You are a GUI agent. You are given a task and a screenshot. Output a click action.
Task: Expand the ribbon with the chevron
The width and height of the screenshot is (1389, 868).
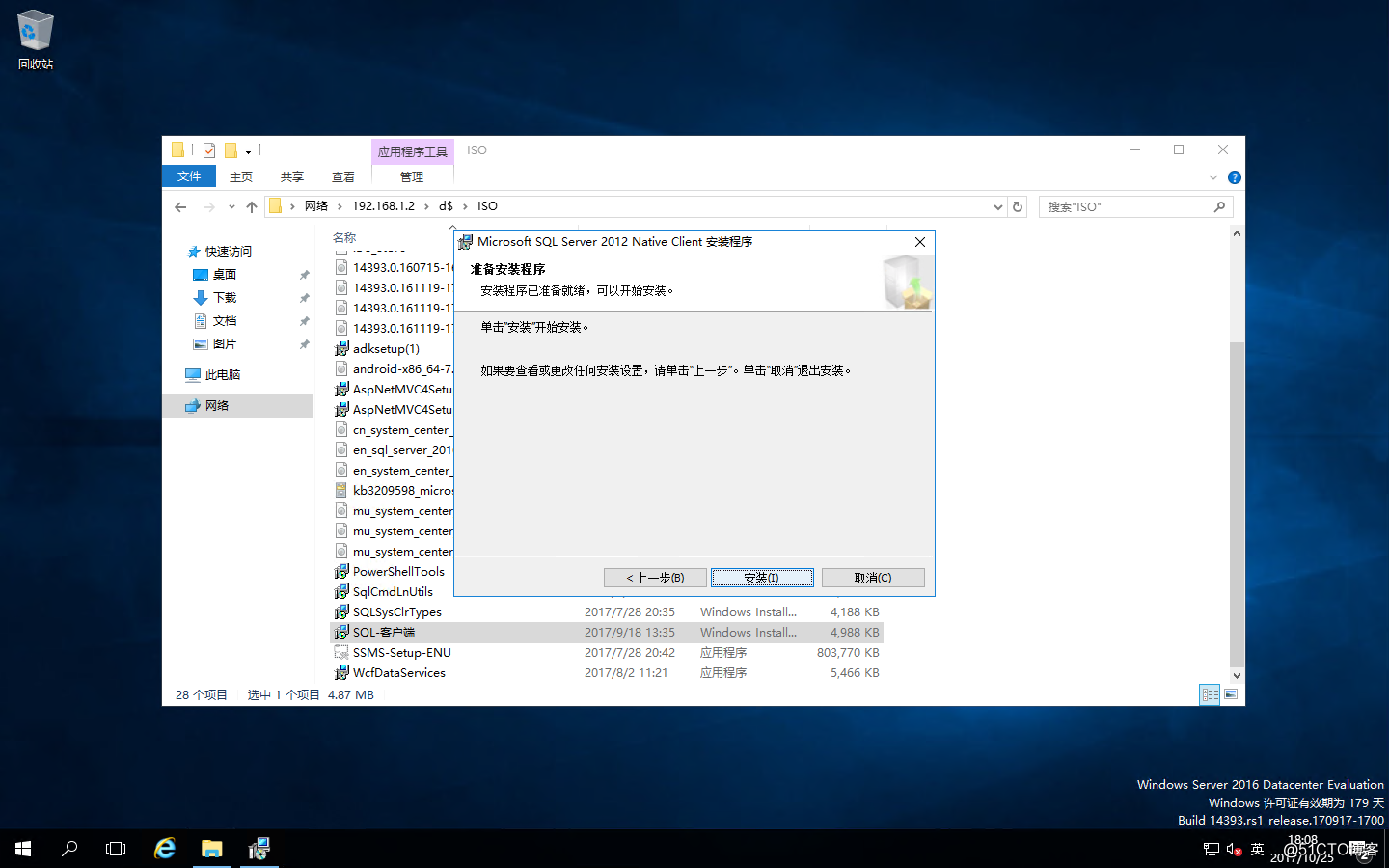coord(1213,177)
